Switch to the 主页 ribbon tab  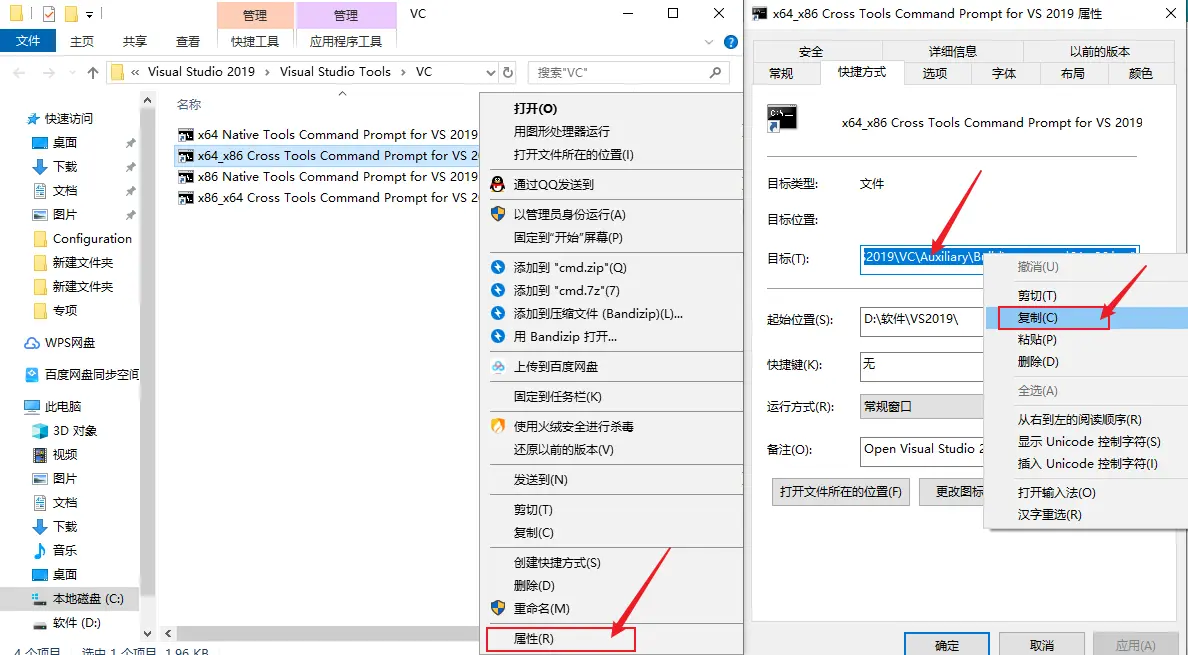tap(82, 42)
